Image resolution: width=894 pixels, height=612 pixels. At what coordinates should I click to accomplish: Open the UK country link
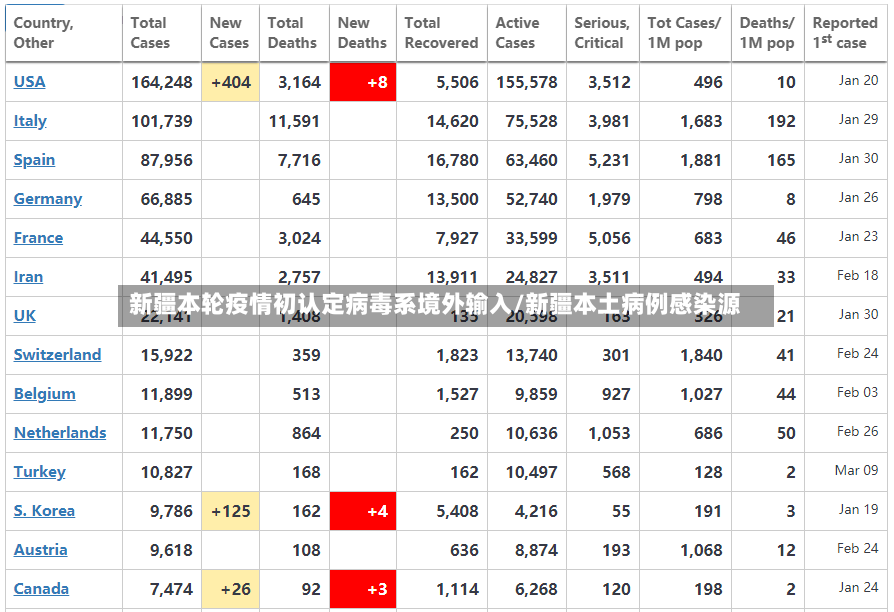coord(25,315)
